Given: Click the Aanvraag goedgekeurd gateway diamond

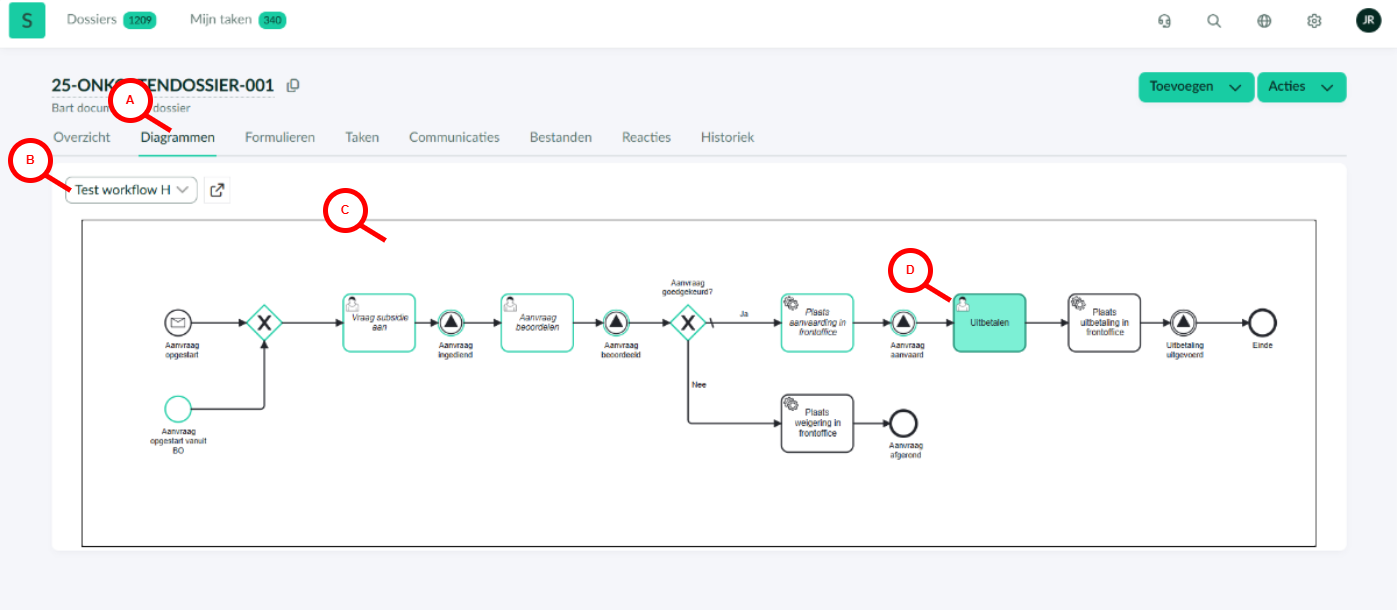Looking at the screenshot, I should (688, 323).
